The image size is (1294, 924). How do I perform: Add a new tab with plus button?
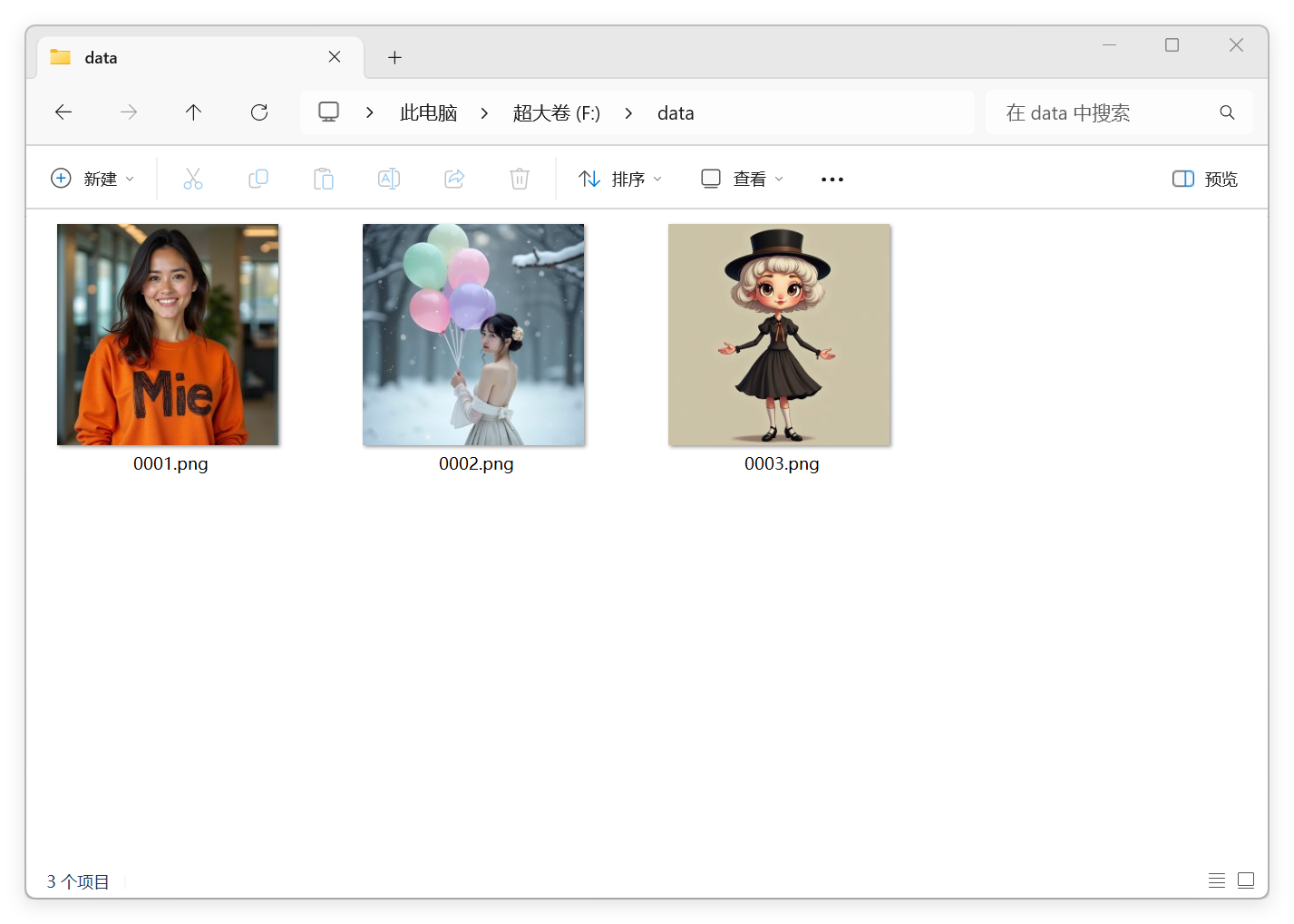(x=394, y=57)
